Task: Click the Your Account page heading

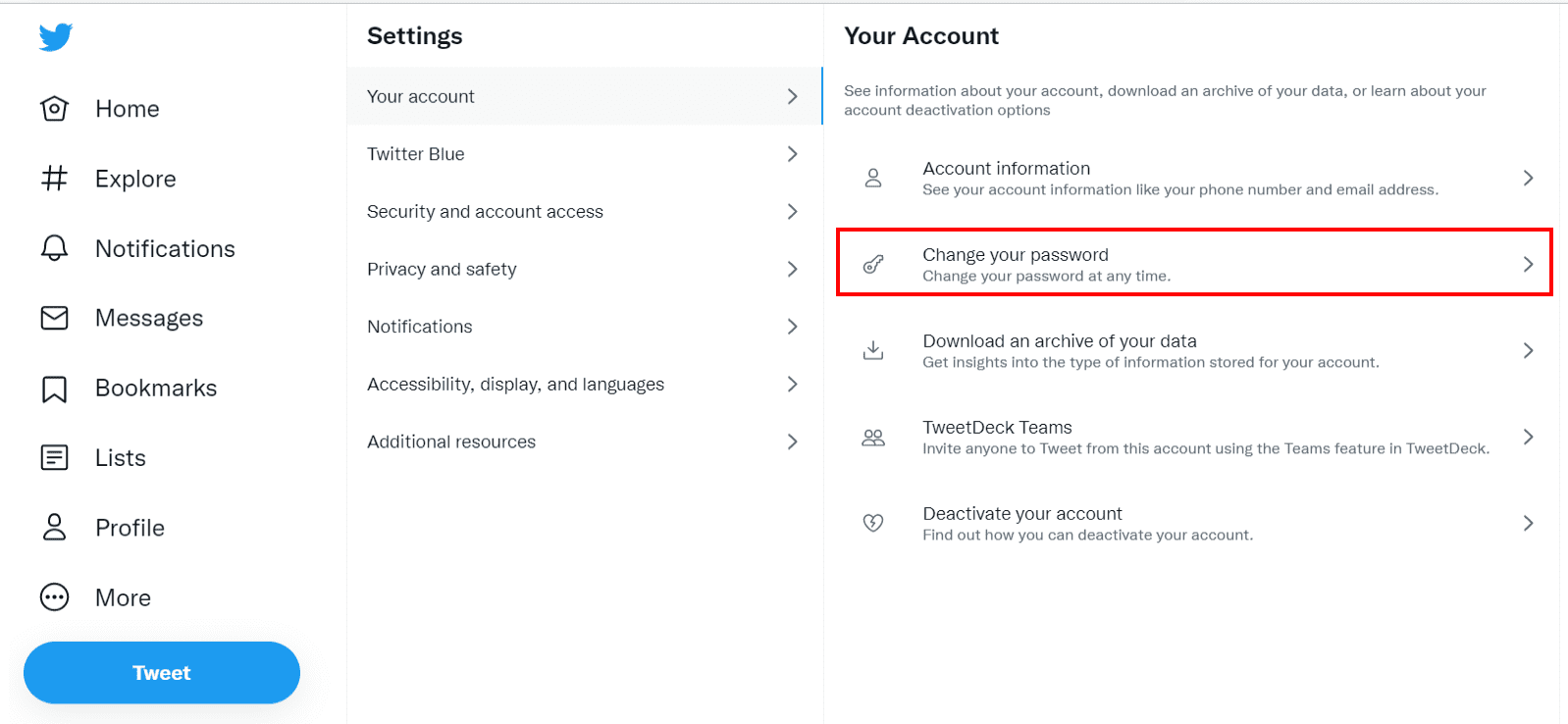Action: coord(921,36)
